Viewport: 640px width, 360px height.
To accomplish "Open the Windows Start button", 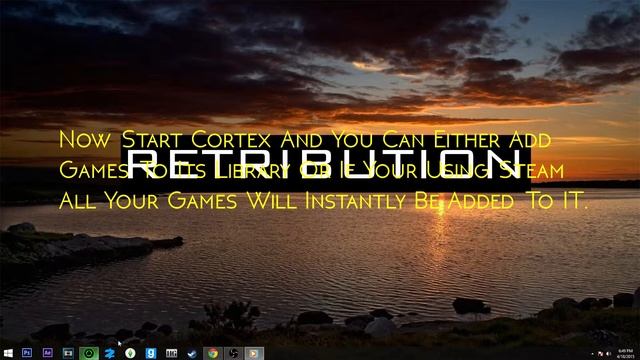I will 8,353.
